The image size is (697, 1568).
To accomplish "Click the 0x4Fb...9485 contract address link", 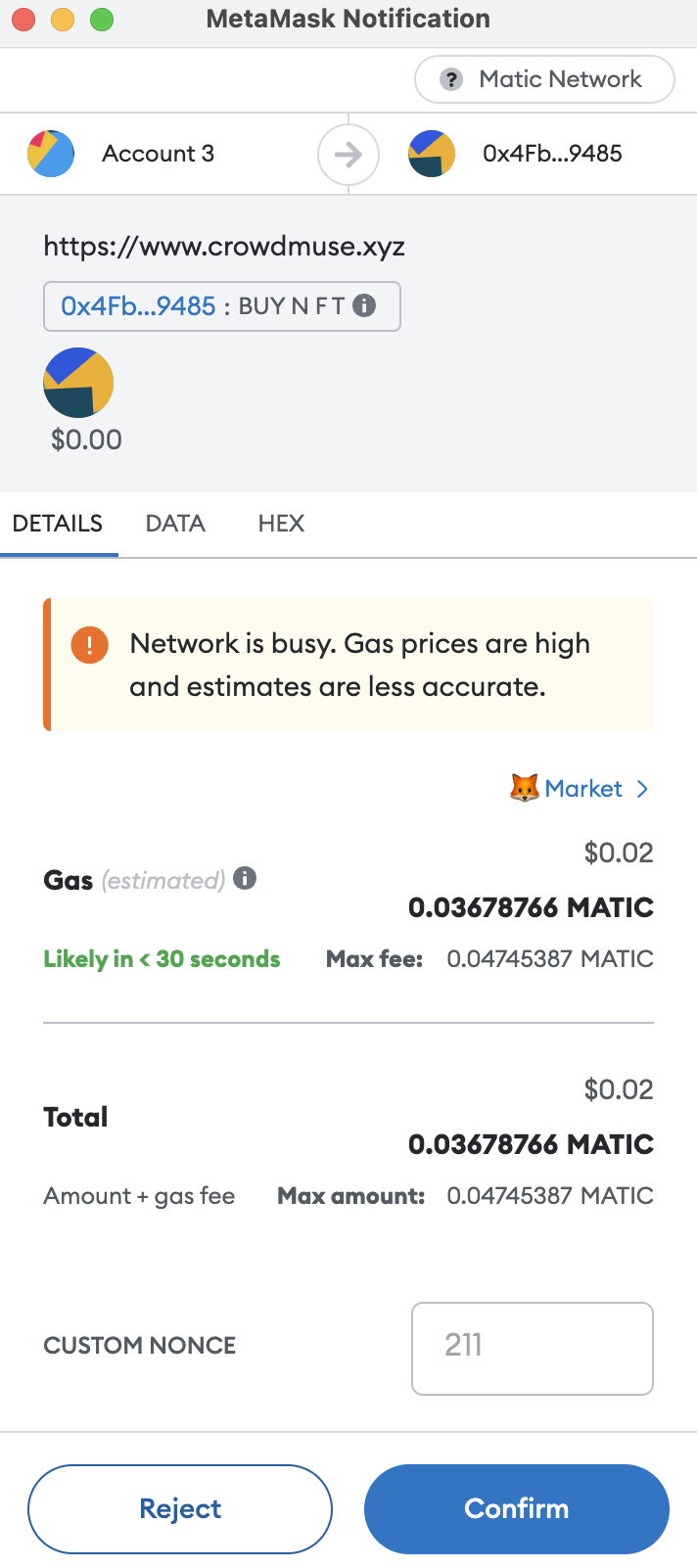I will click(138, 306).
